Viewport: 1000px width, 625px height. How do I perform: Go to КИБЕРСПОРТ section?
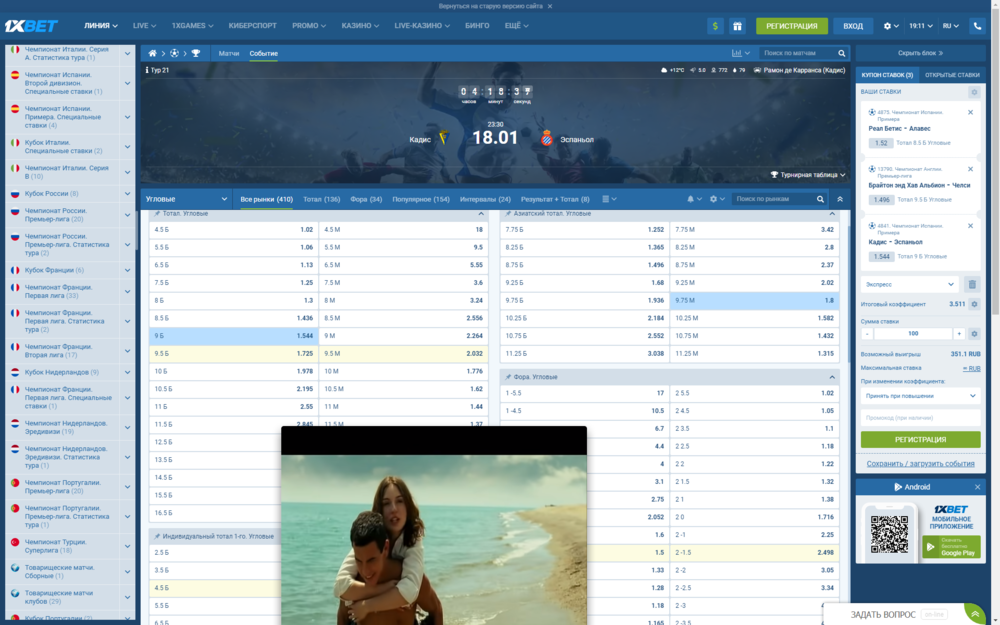click(253, 26)
